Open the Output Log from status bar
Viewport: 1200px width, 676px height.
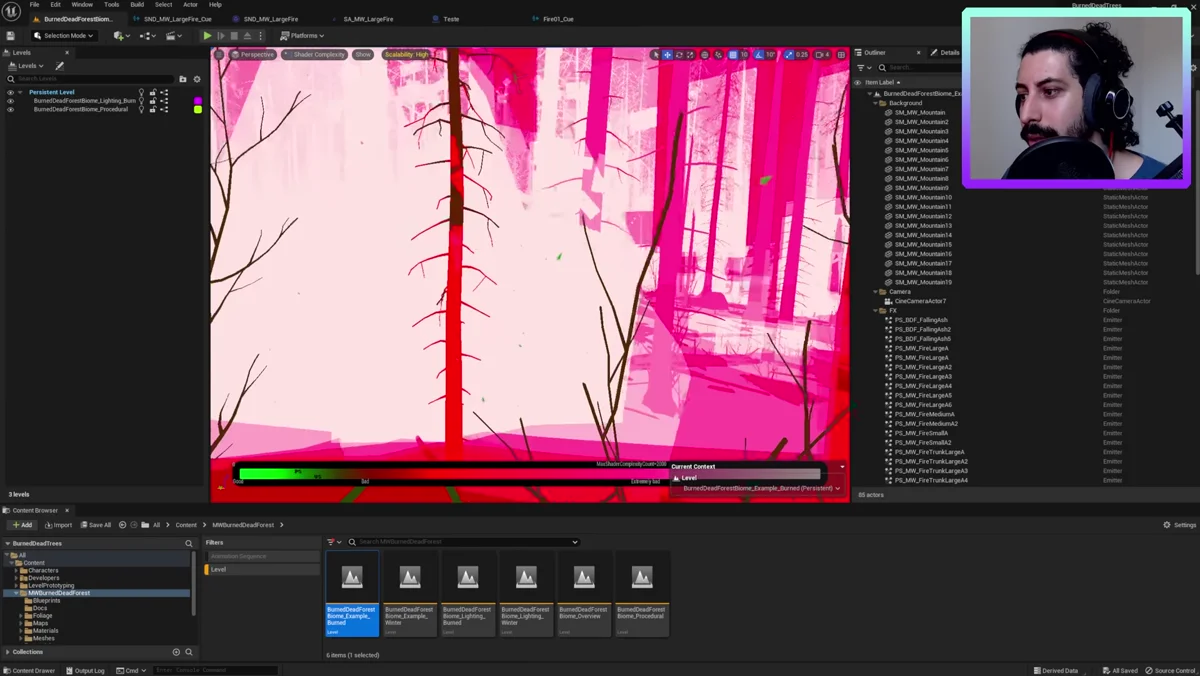(x=84, y=671)
